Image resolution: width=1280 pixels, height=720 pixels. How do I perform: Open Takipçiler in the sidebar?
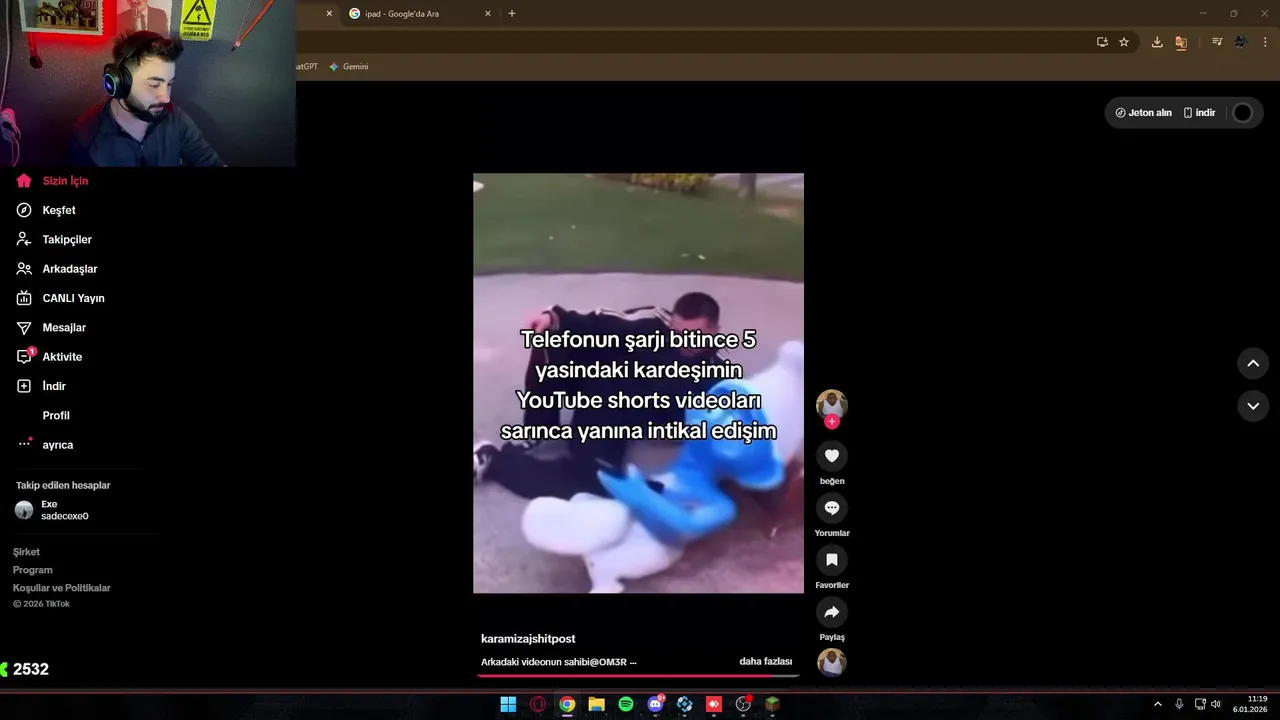point(67,240)
